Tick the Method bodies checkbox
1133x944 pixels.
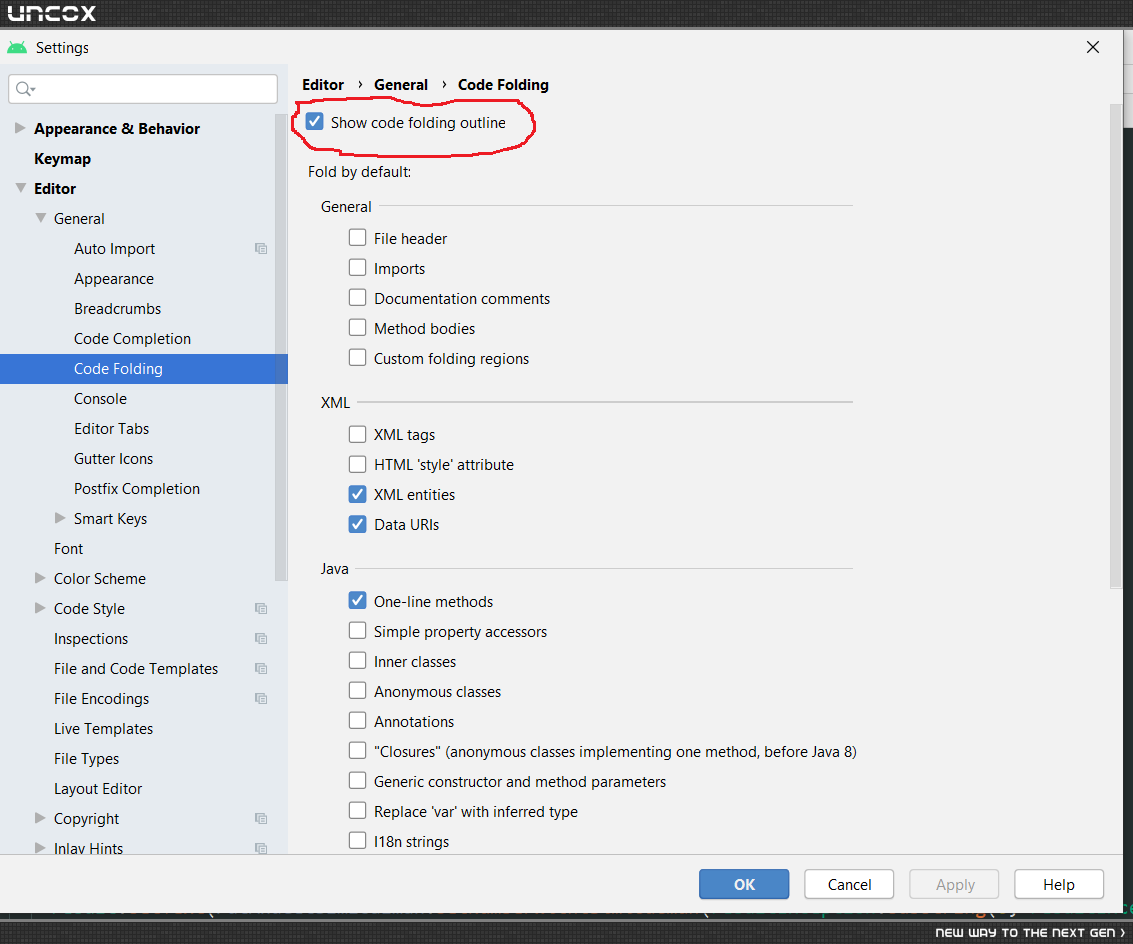(x=357, y=328)
